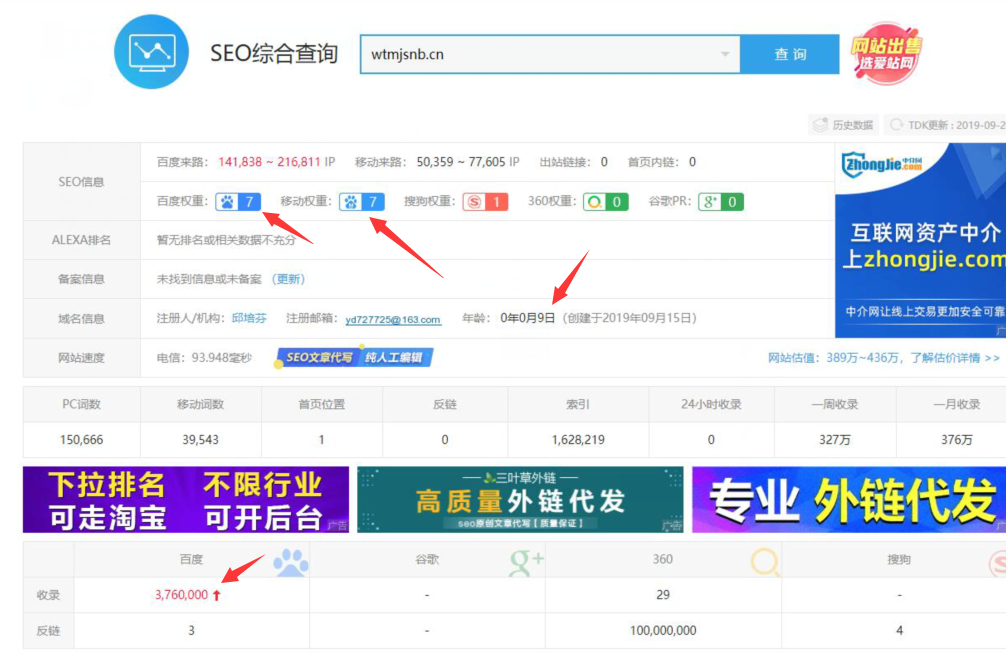1006x654 pixels.
Task: Click 360 收录 value 29
Action: (x=663, y=595)
